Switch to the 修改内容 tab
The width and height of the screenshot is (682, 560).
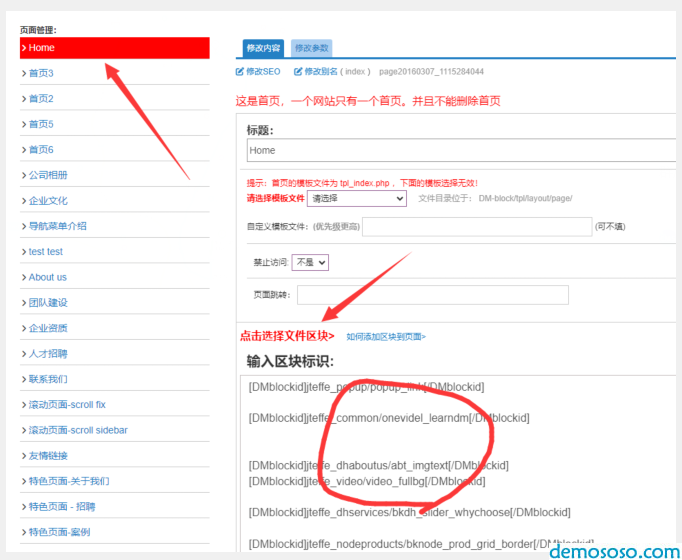click(264, 47)
